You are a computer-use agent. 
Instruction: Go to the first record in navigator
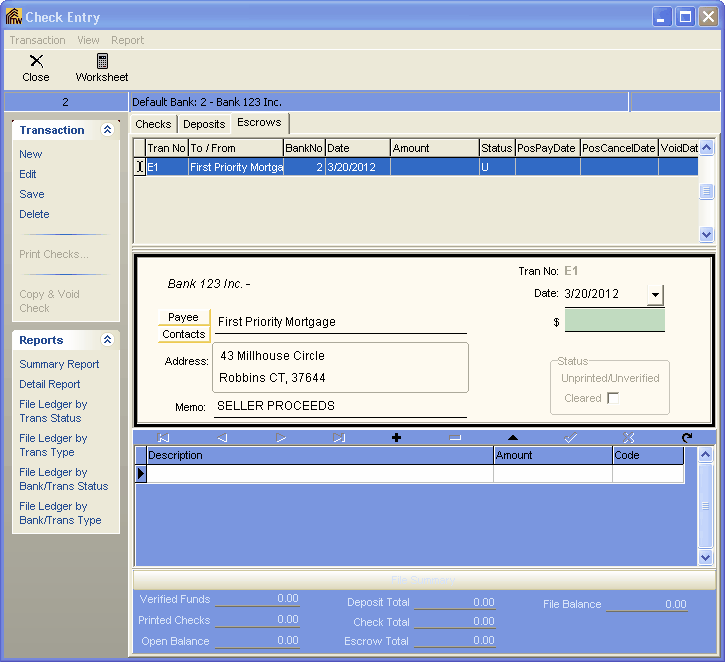(x=163, y=438)
